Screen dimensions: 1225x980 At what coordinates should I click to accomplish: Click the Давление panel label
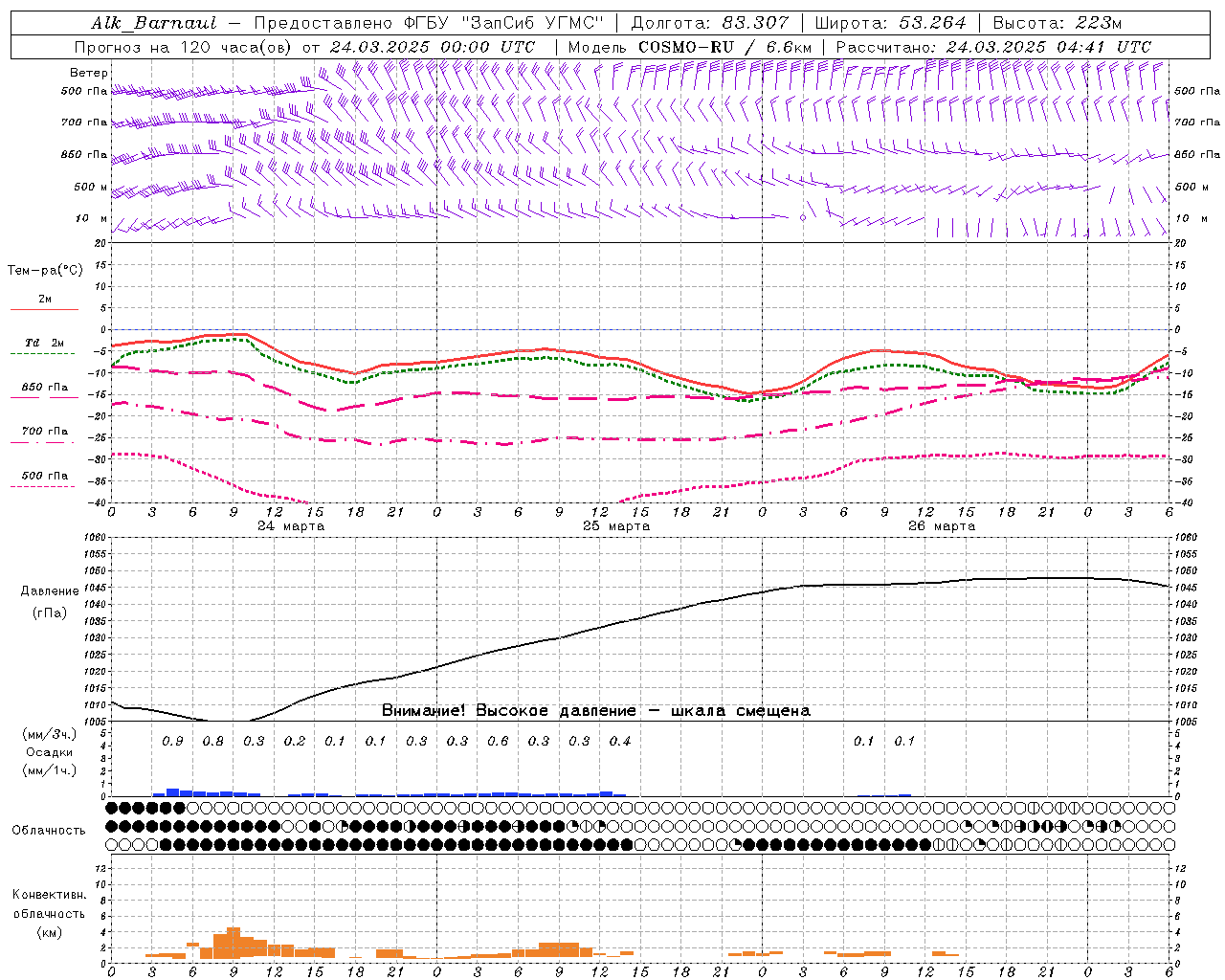coord(50,591)
